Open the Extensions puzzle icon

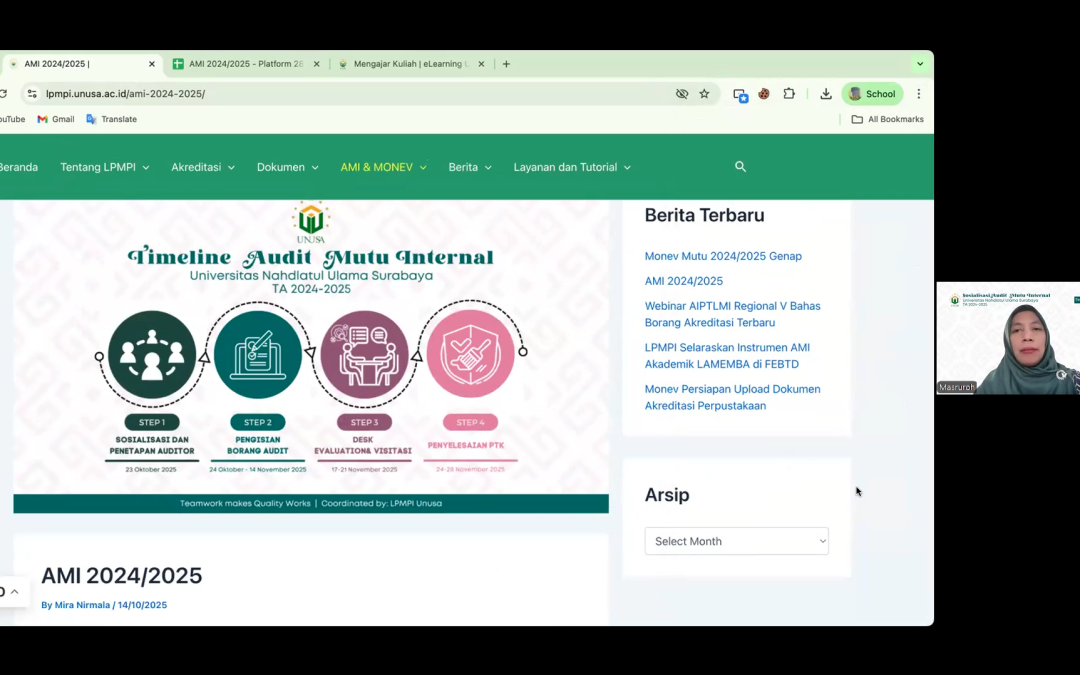(x=789, y=94)
